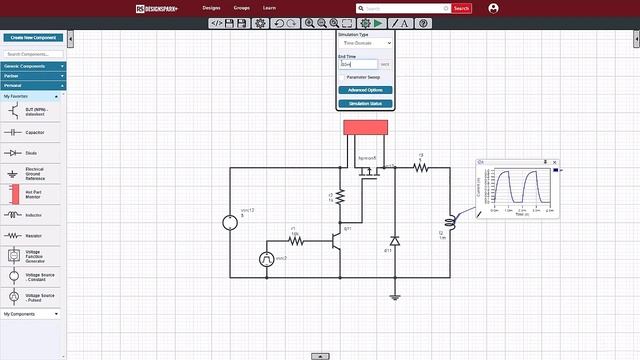
Task: Click the Save As disk icon
Action: coord(242,23)
